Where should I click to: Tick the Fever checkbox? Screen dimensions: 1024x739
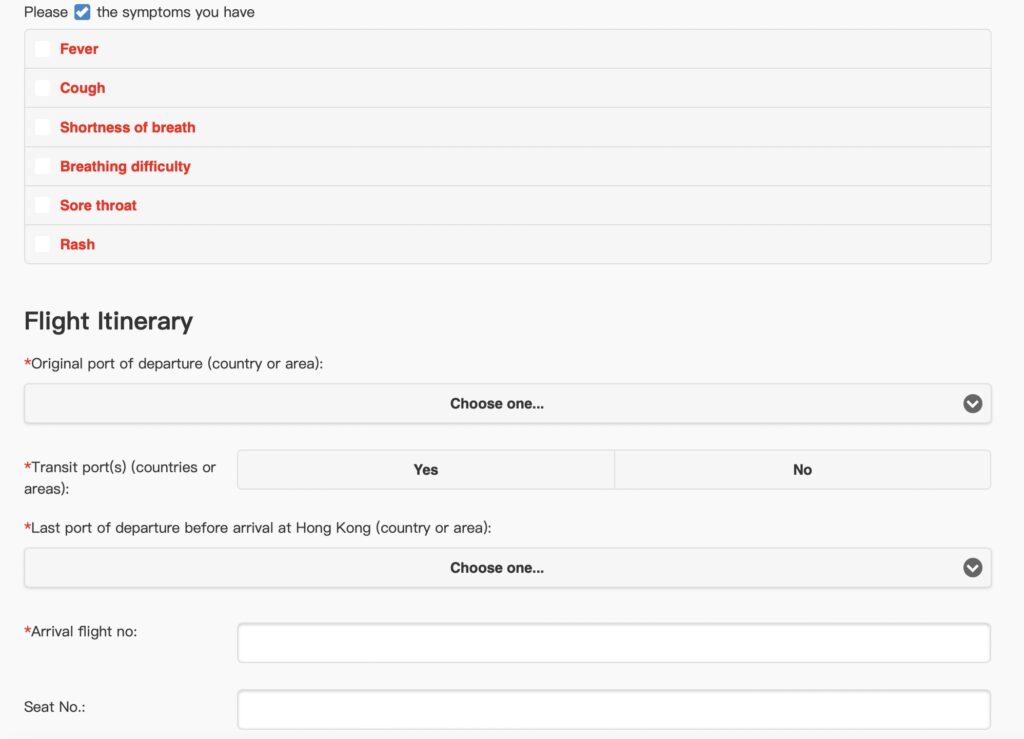(42, 49)
